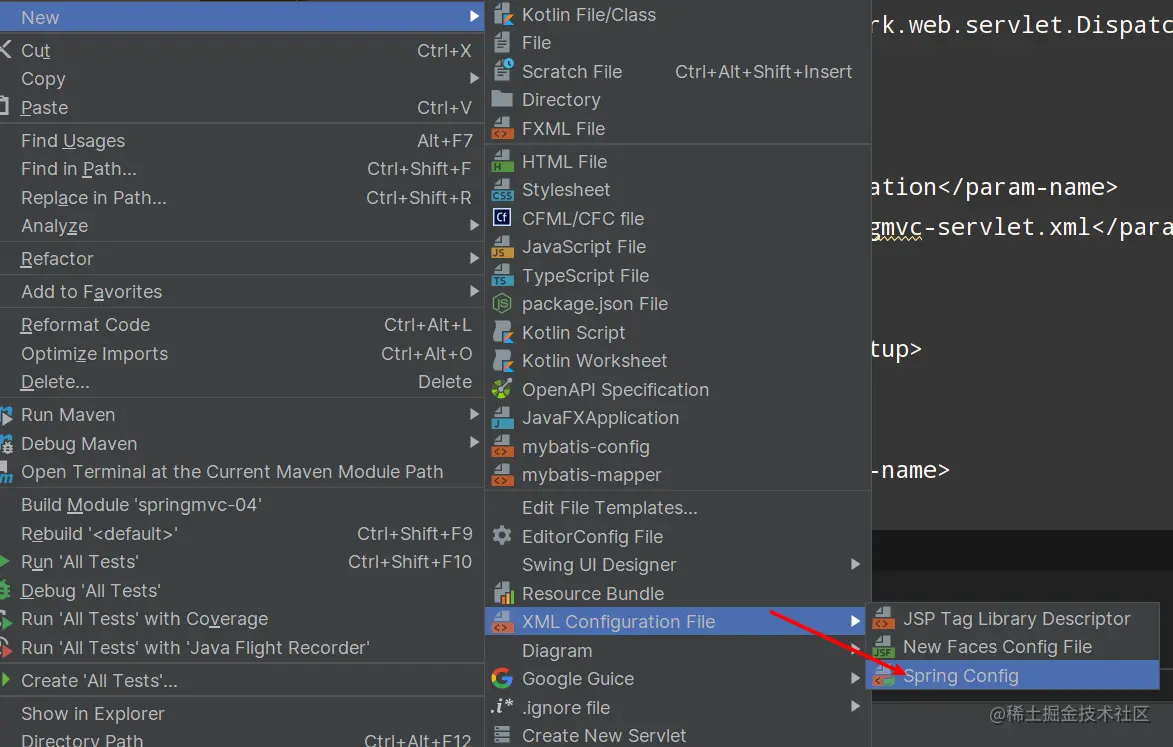Click the File icon in New submenu
Viewport: 1173px width, 747px height.
pyautogui.click(x=503, y=43)
